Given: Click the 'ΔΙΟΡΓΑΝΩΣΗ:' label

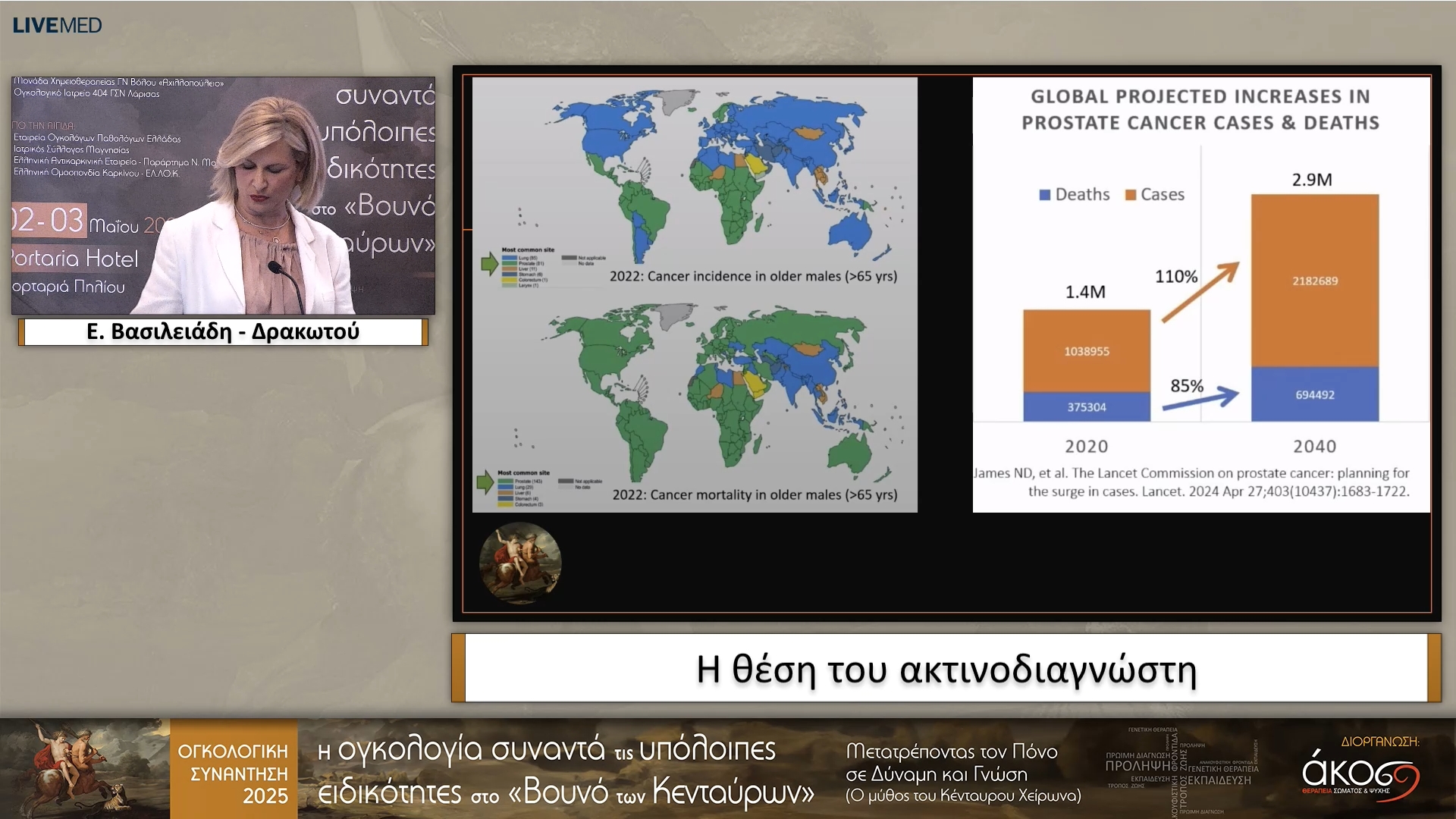Looking at the screenshot, I should coord(1380,742).
